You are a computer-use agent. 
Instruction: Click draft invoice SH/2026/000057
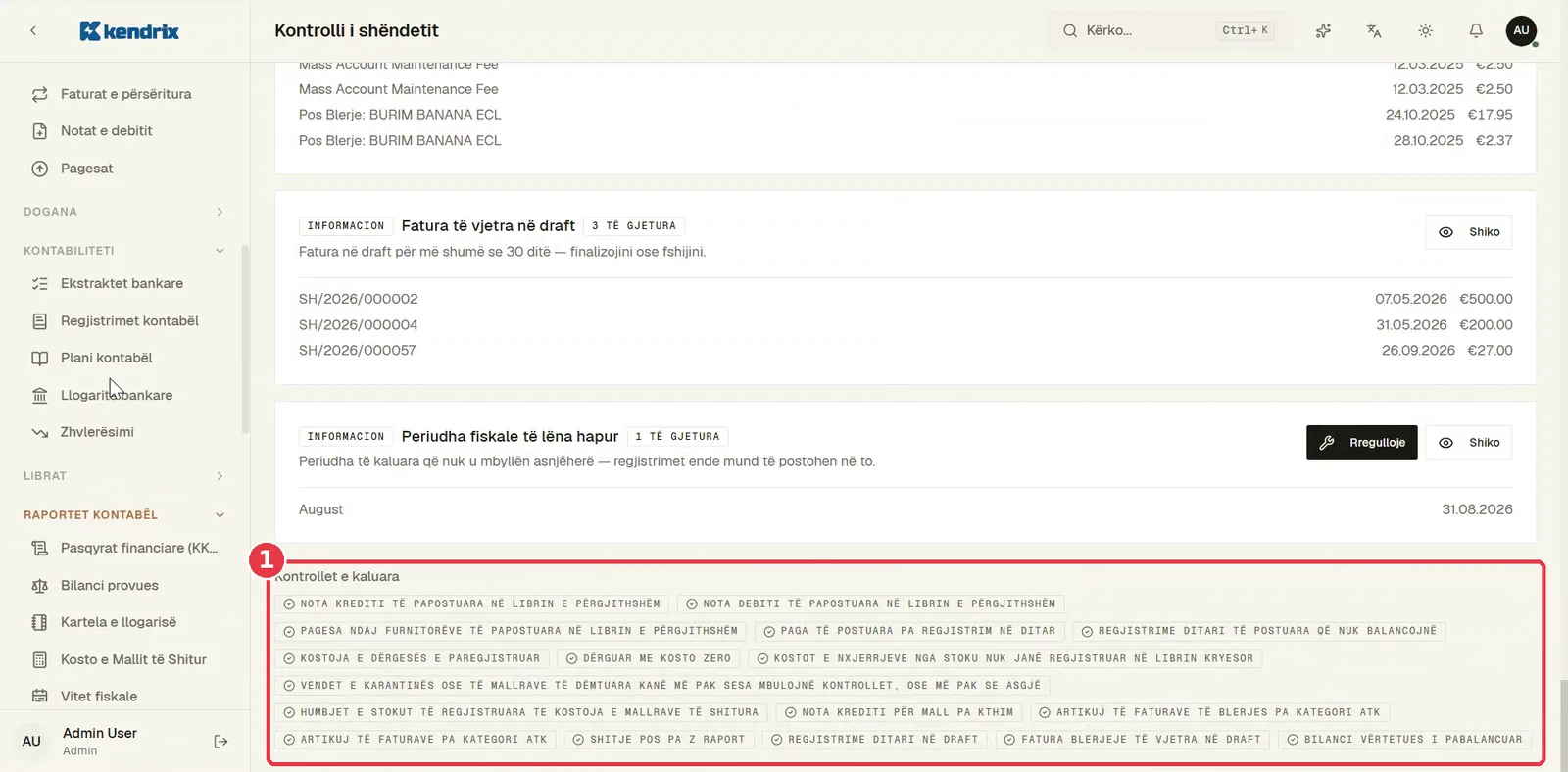click(906, 351)
